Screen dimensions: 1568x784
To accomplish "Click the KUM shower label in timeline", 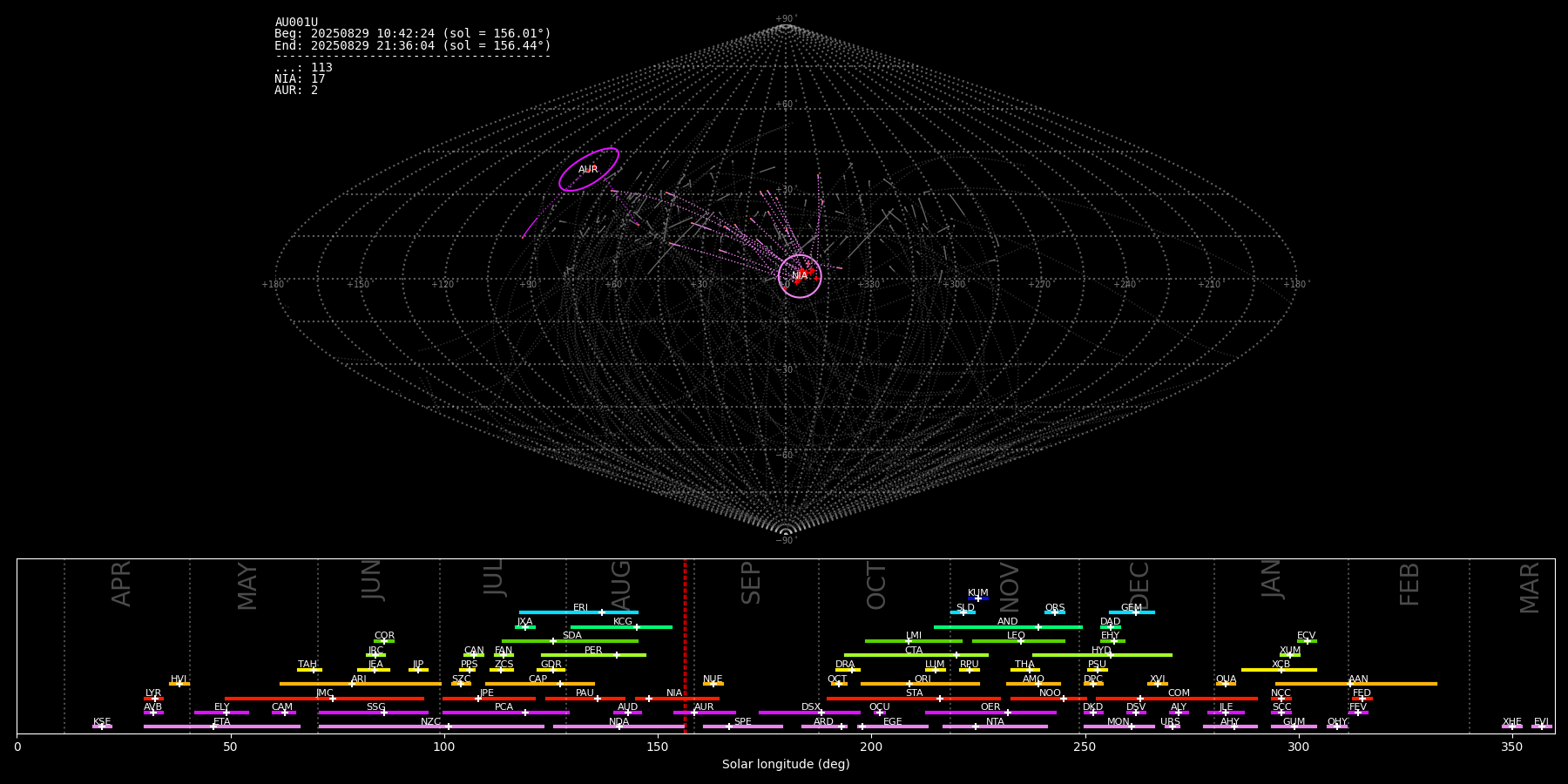I will click(978, 593).
